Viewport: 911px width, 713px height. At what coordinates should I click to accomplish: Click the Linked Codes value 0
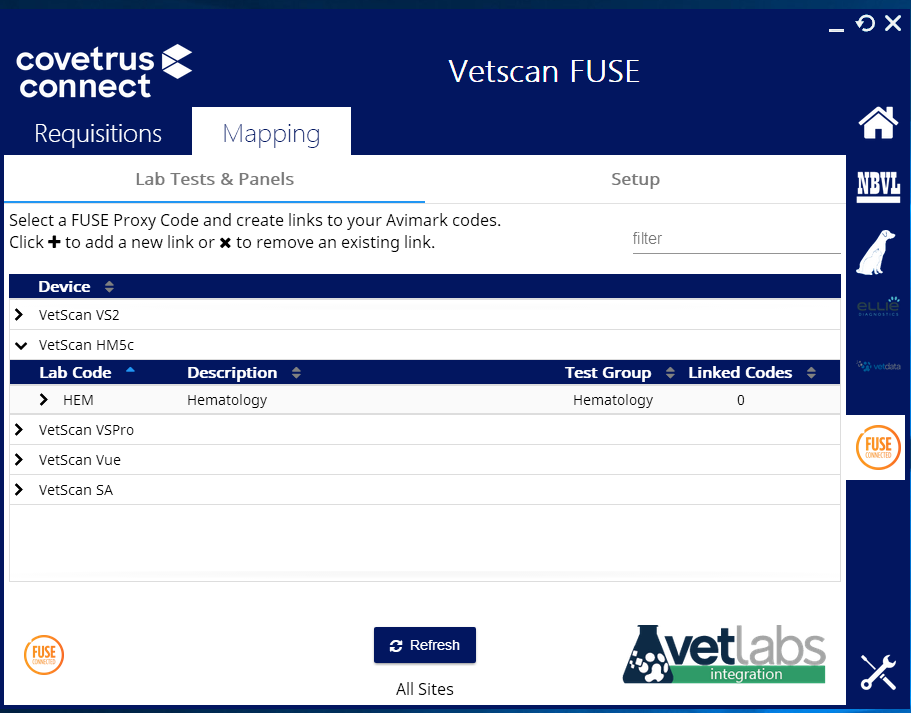pos(741,400)
